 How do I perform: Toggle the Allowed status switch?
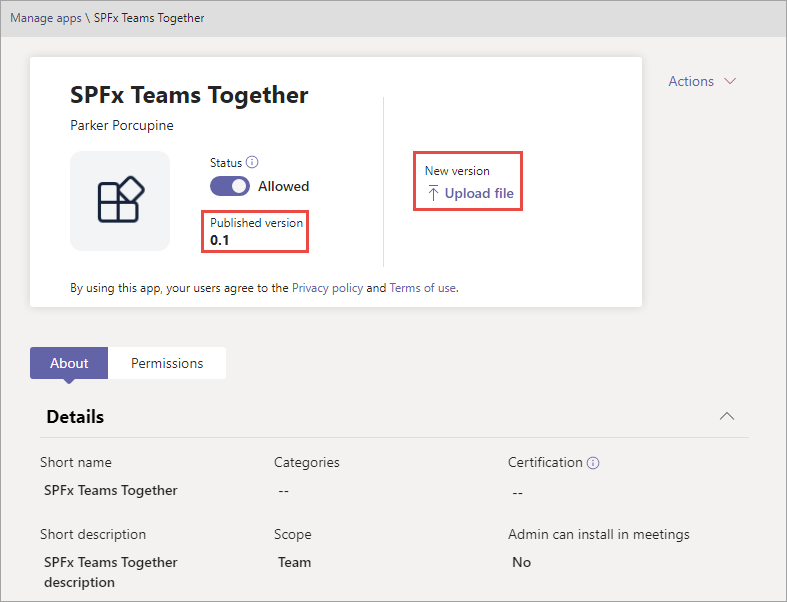pos(230,186)
